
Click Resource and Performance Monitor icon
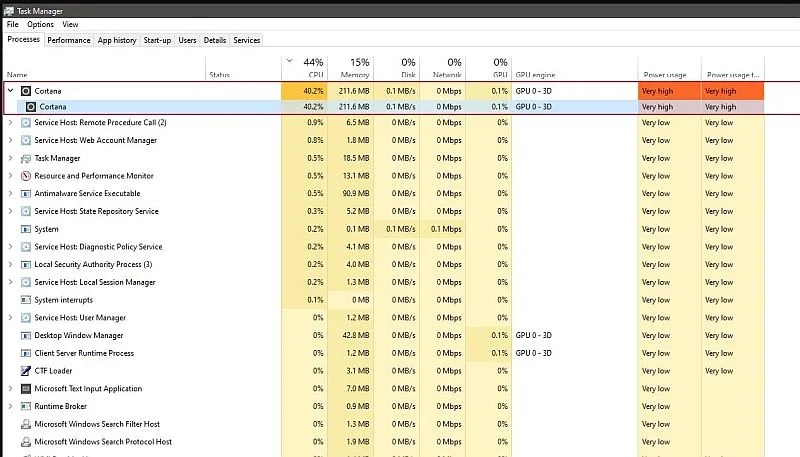tap(26, 176)
